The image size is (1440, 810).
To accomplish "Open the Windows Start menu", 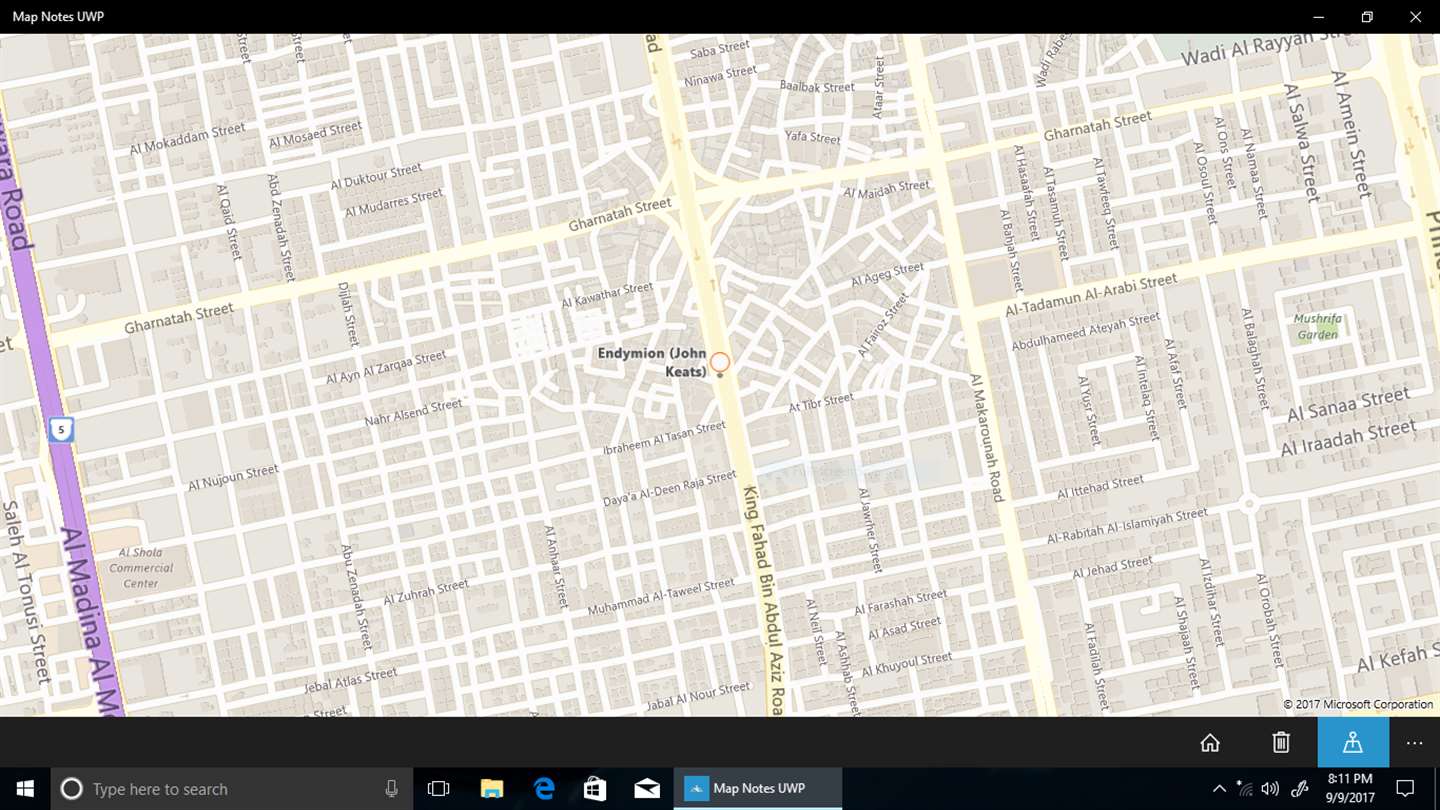I will 24,789.
